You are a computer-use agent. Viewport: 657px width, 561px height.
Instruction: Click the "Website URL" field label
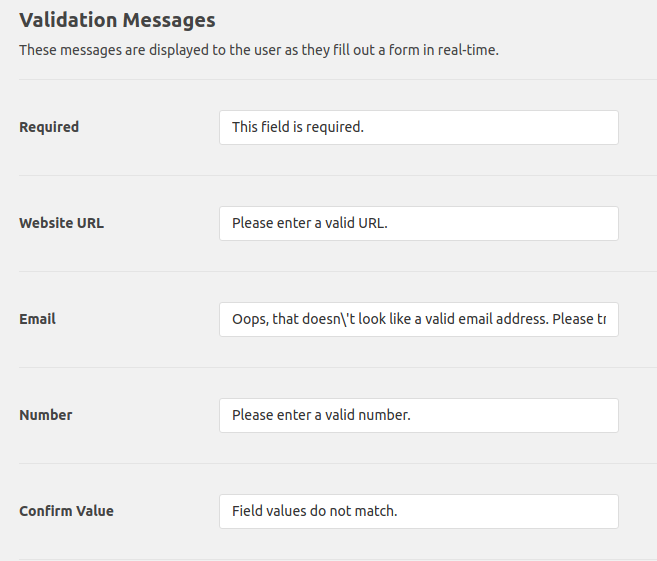(61, 223)
